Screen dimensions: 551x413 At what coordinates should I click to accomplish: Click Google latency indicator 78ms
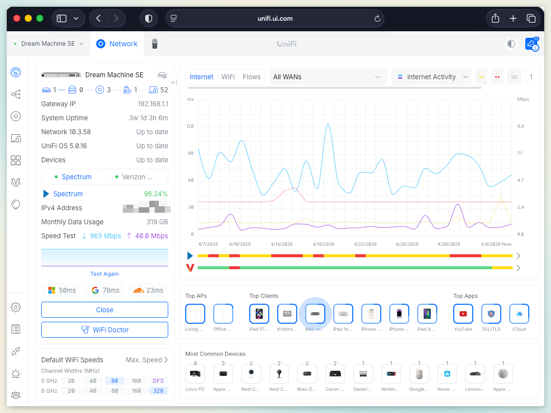pyautogui.click(x=105, y=290)
